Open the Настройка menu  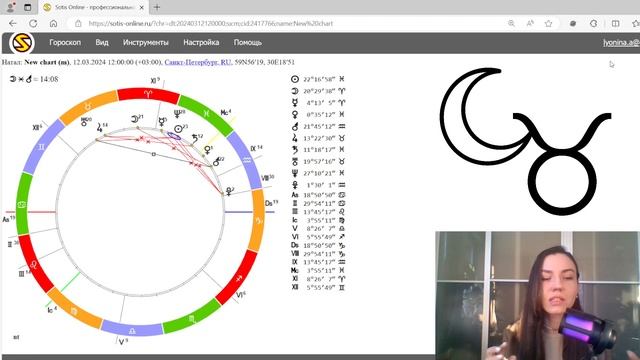click(201, 42)
